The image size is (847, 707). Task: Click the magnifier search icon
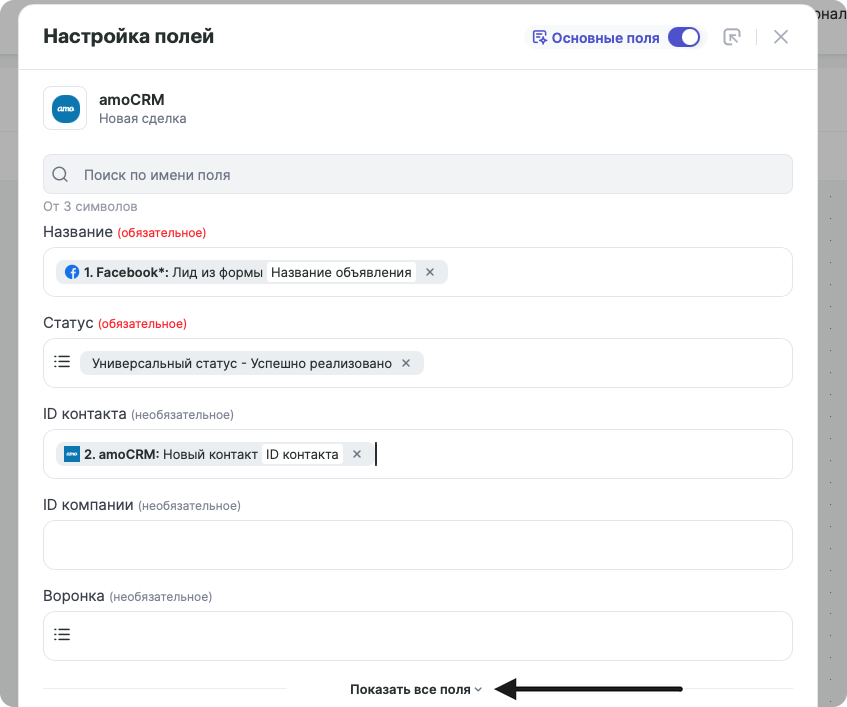tap(60, 174)
